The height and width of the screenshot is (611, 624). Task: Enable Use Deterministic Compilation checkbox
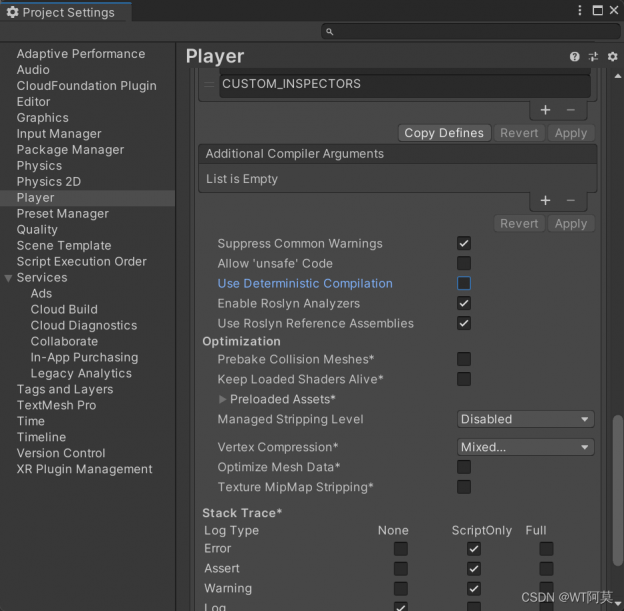[464, 283]
